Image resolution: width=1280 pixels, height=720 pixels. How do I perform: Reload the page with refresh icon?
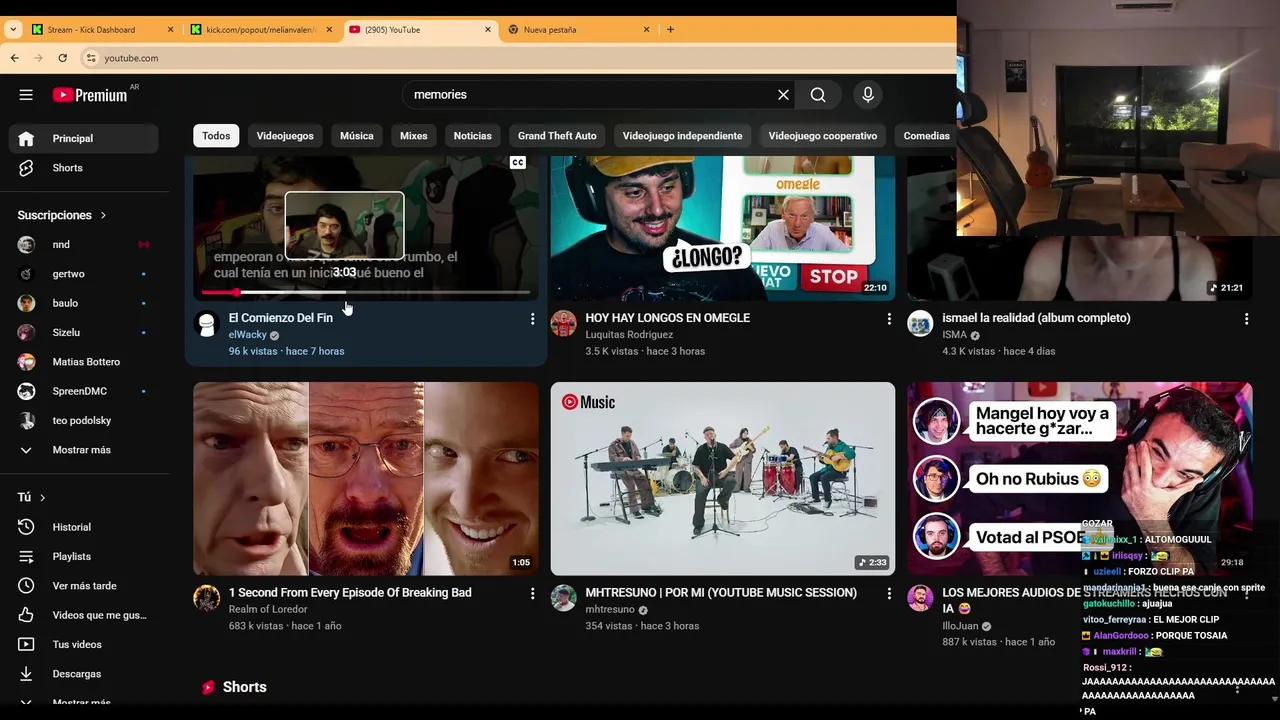[x=62, y=58]
